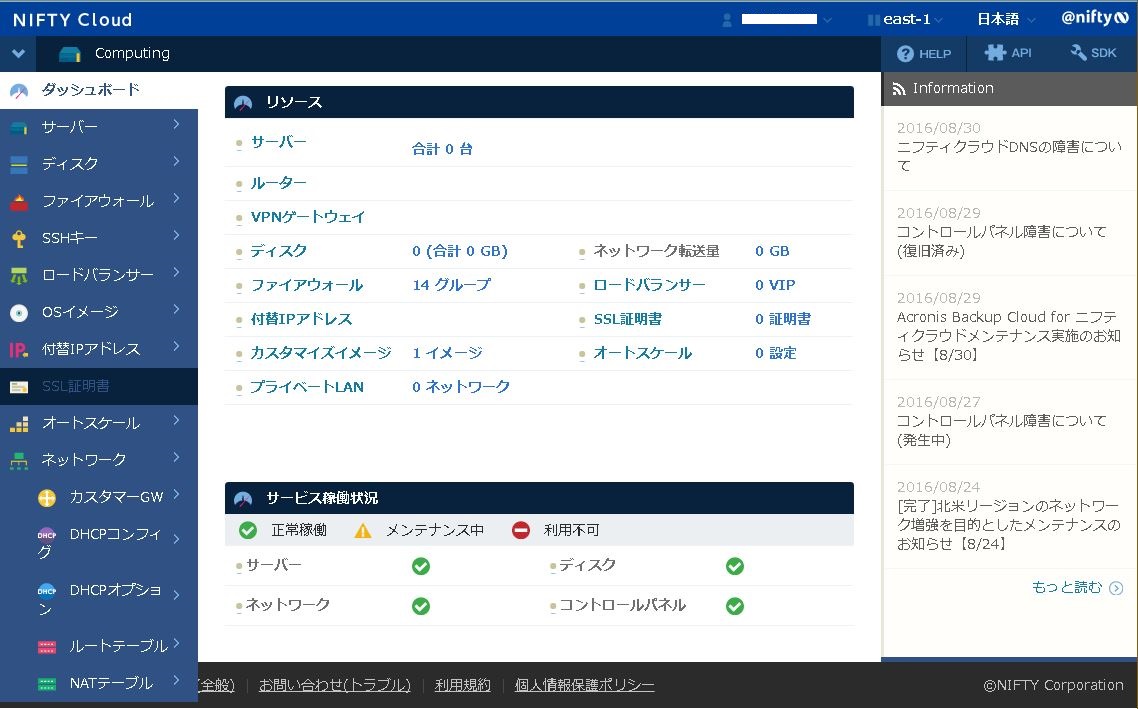Expand the ディスク sidebar submenu arrow
This screenshot has height=709, width=1138.
pos(176,162)
